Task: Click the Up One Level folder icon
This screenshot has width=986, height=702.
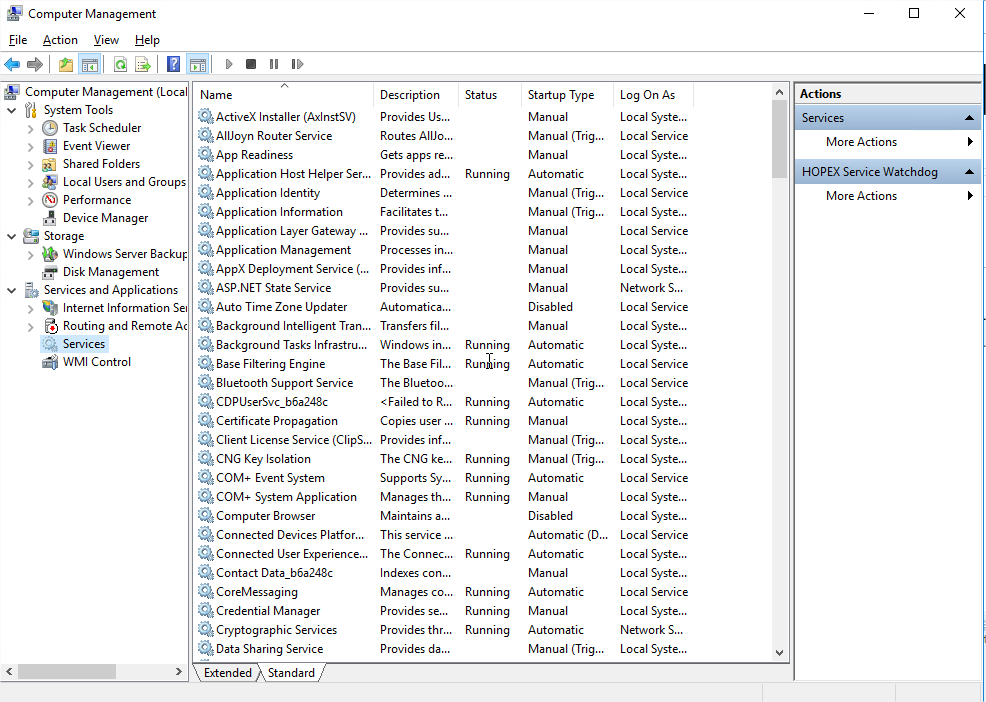Action: (66, 65)
